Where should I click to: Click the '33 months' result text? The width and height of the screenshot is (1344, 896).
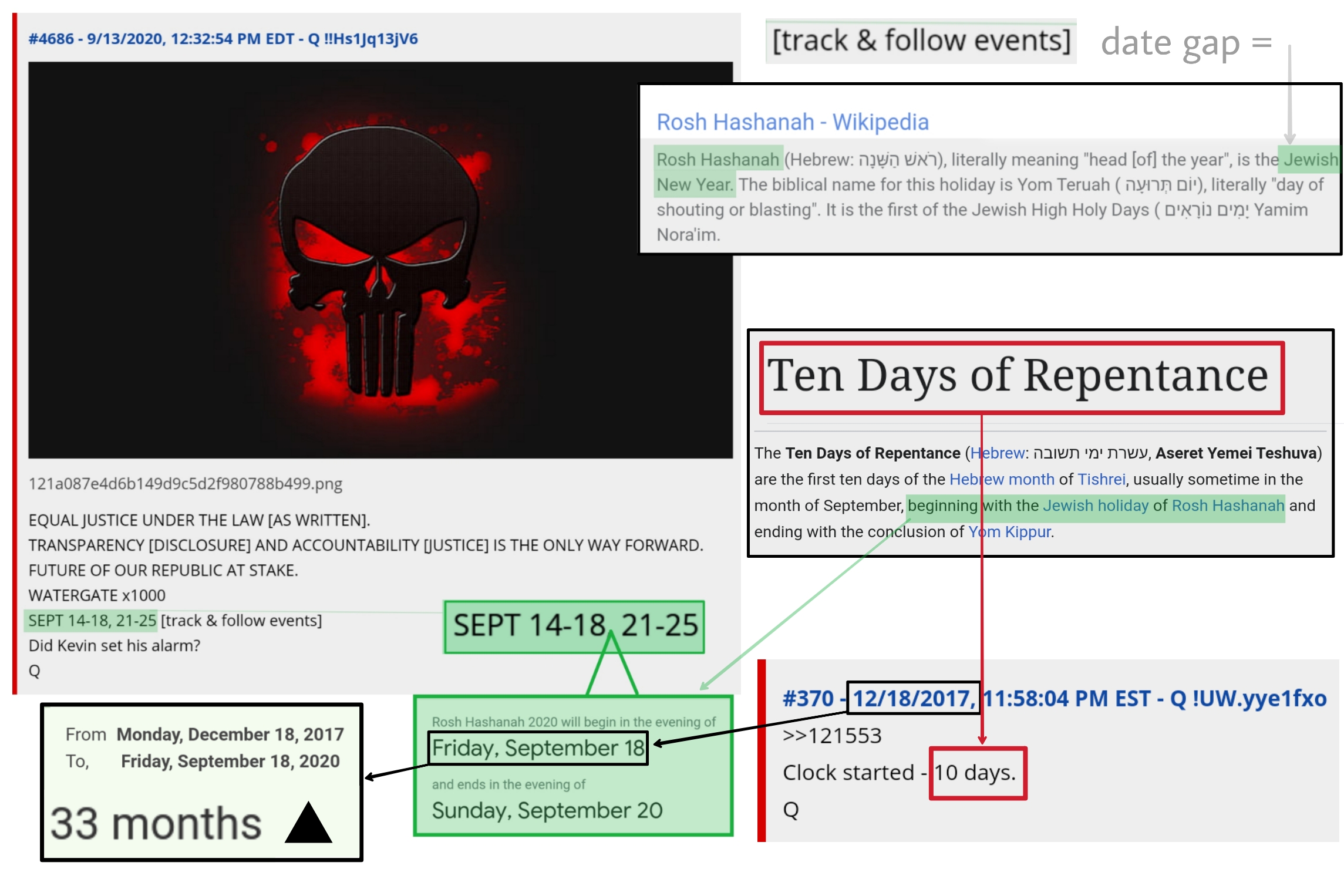tap(156, 823)
